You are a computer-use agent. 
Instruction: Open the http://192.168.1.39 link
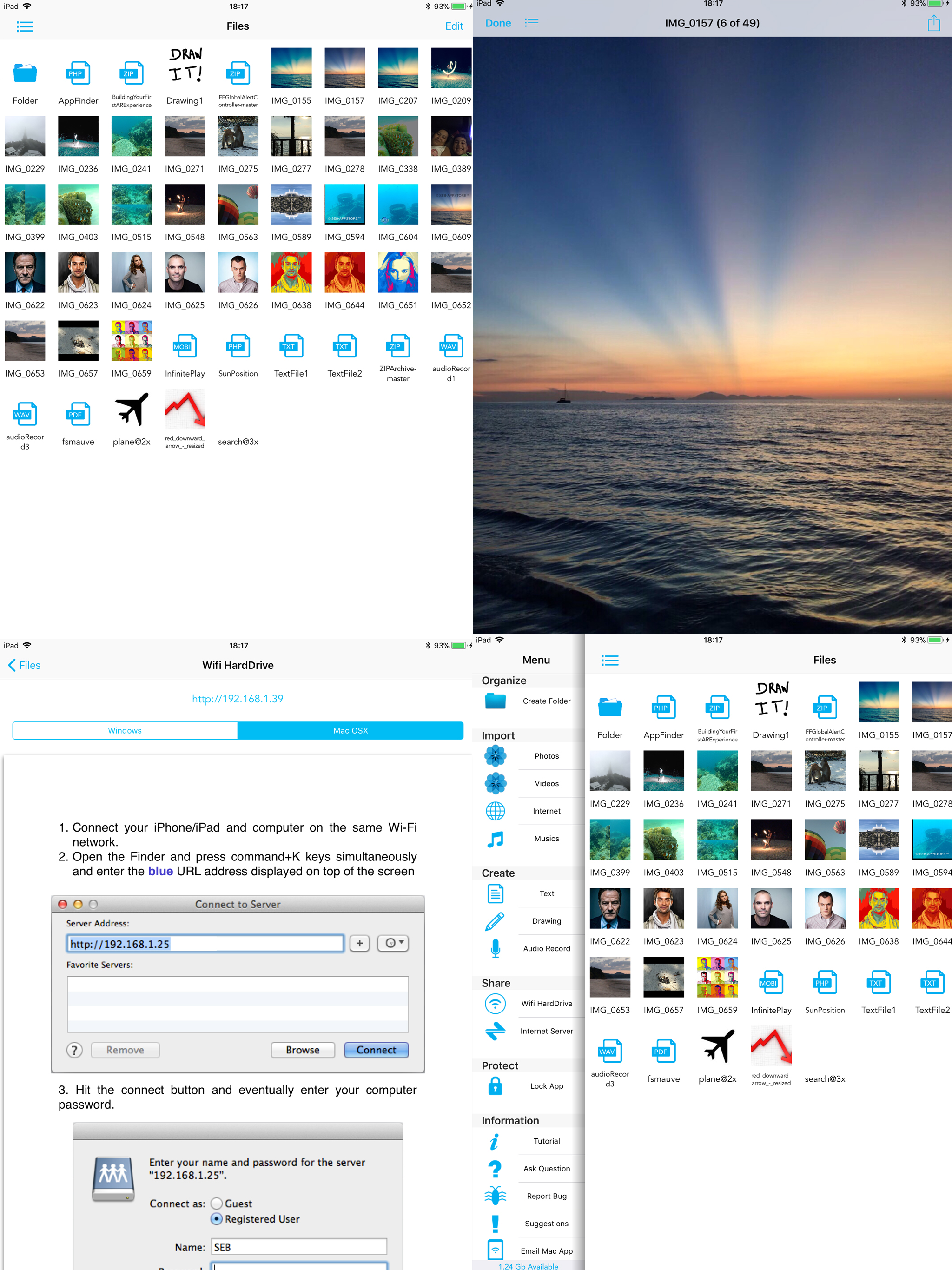click(x=238, y=699)
